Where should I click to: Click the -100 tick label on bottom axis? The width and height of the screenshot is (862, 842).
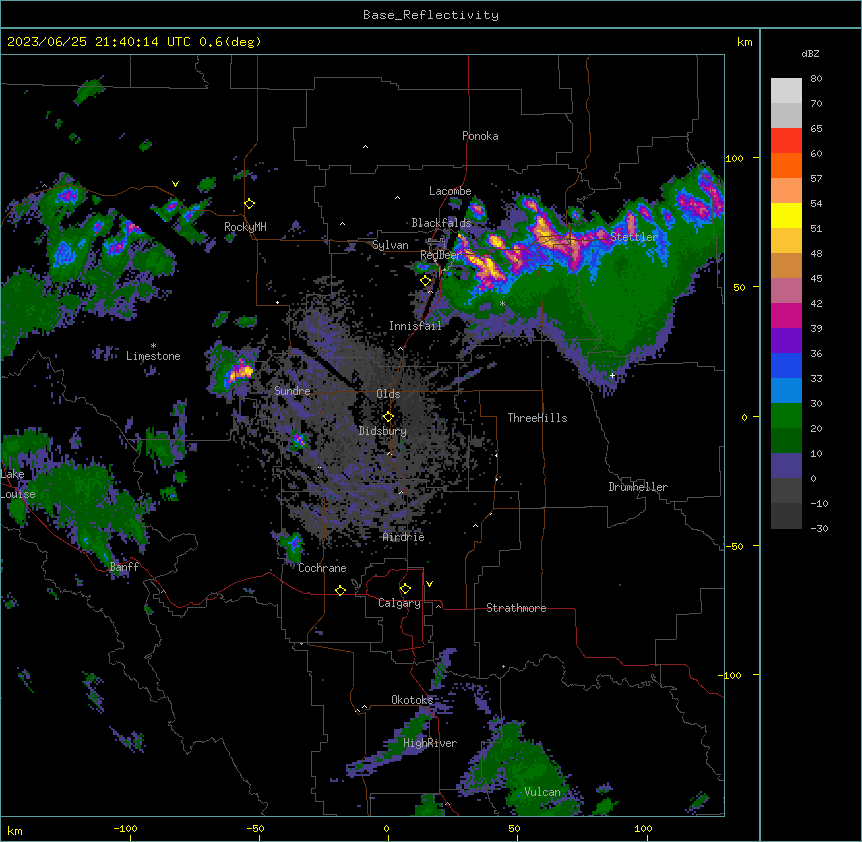pos(125,828)
